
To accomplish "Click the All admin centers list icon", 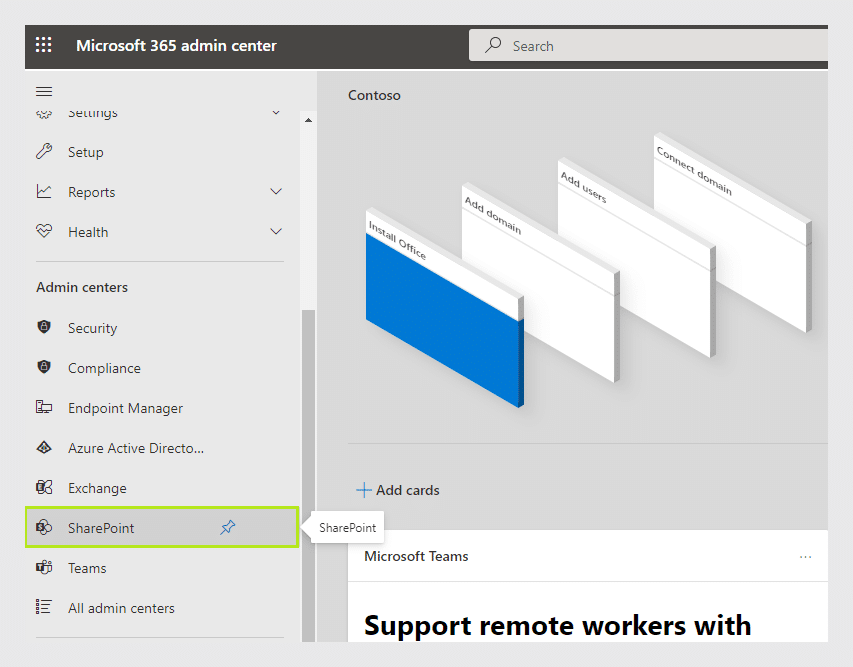I will pos(44,607).
